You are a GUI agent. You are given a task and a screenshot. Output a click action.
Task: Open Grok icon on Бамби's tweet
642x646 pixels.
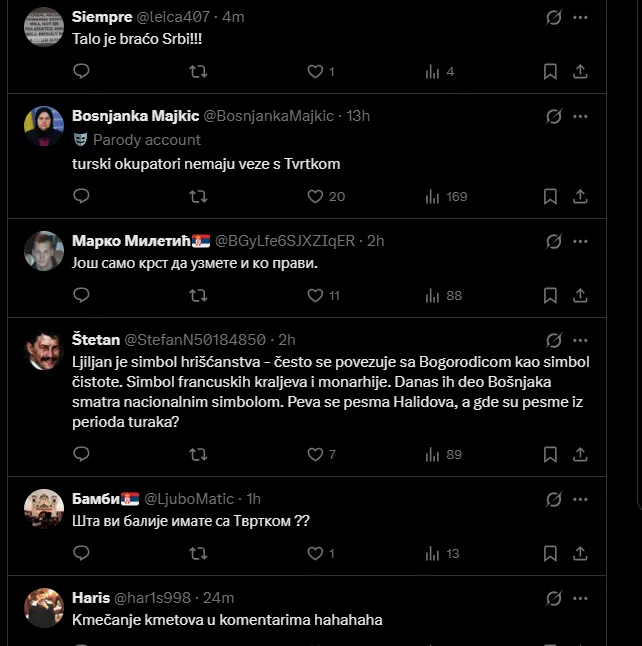coord(553,499)
